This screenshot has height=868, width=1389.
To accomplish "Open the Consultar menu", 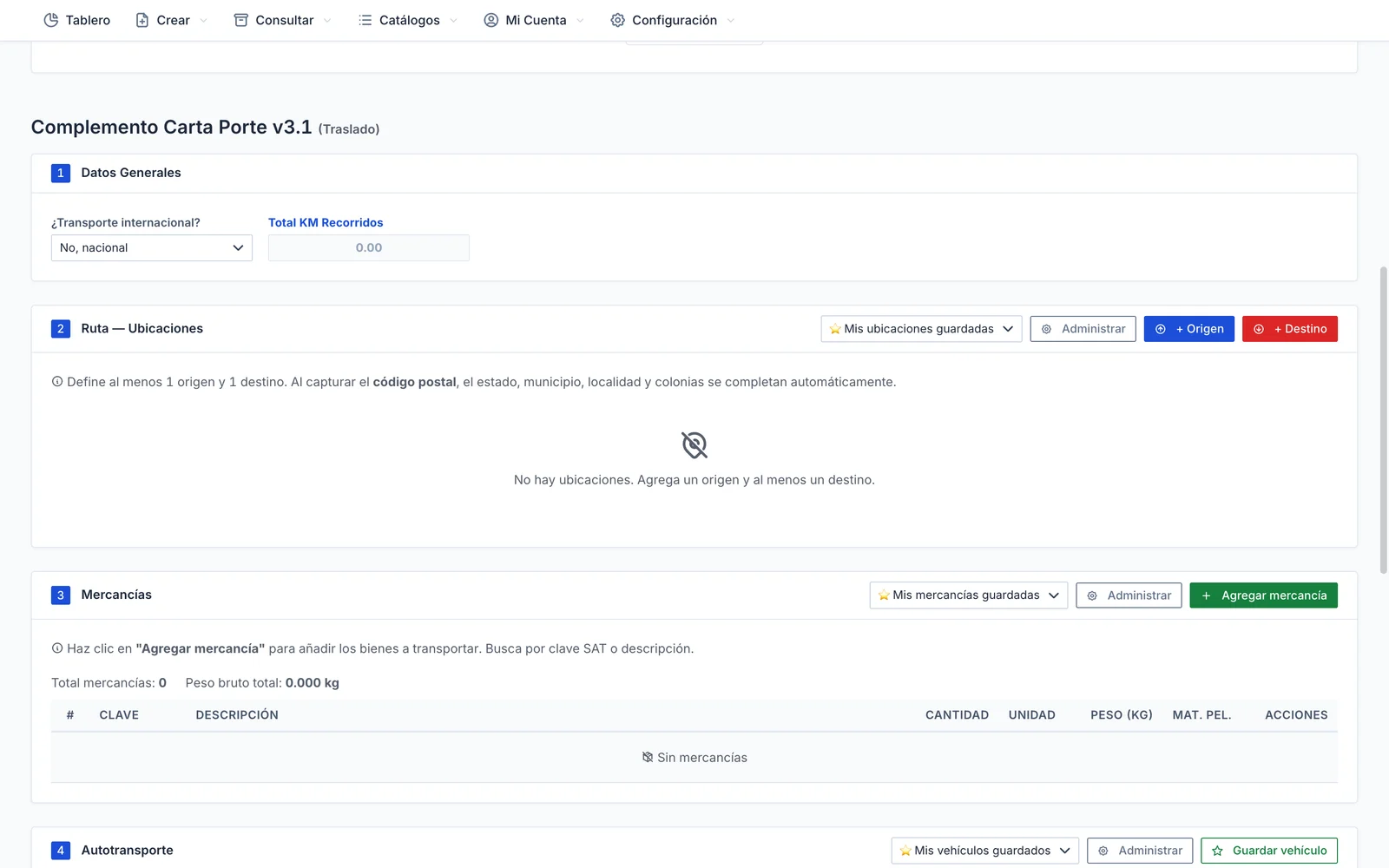I will coord(283,20).
